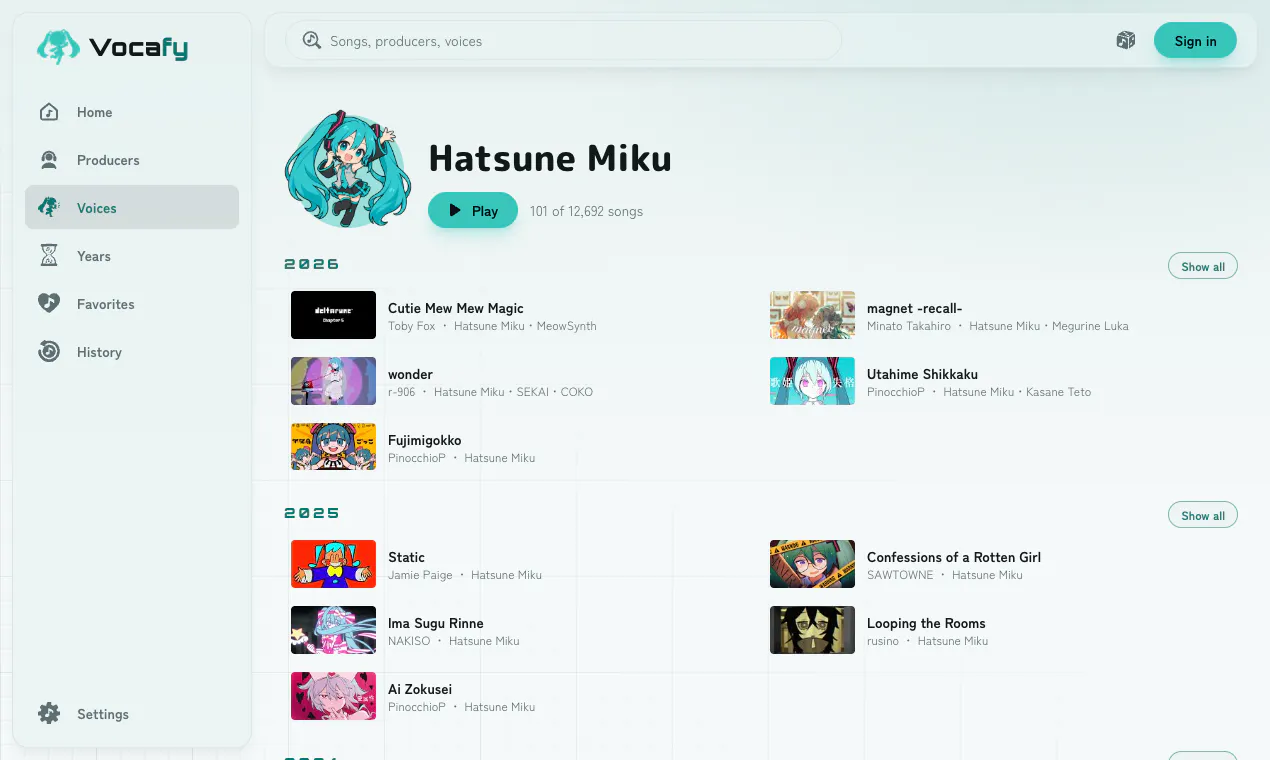1270x760 pixels.
Task: Click the Settings gear icon
Action: pos(49,714)
